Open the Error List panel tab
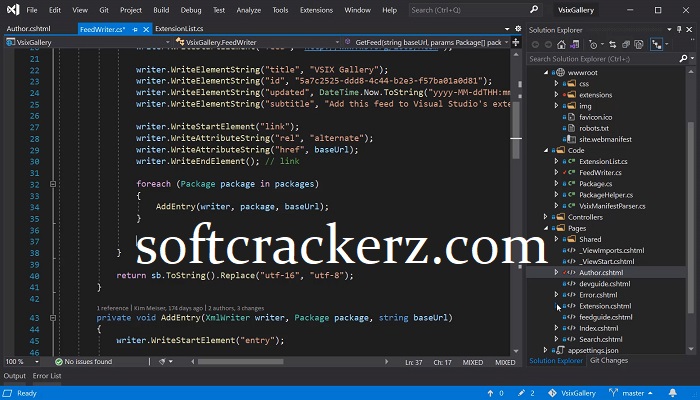Screen dimensions: 700x400 click(x=47, y=376)
